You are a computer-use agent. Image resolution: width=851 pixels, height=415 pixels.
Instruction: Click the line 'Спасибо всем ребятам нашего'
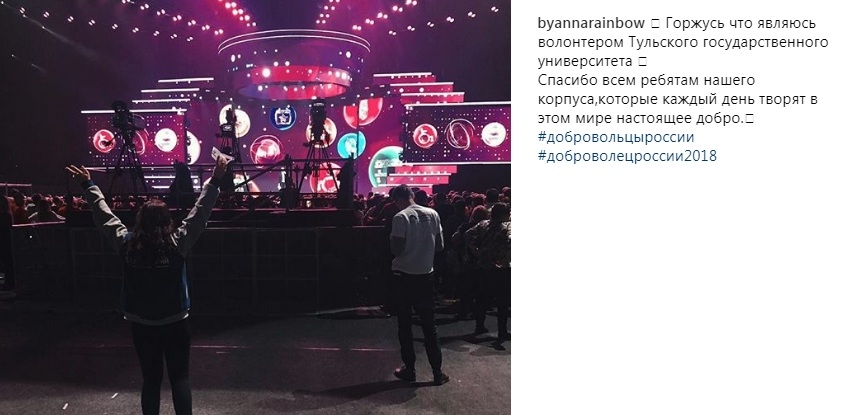pos(646,80)
